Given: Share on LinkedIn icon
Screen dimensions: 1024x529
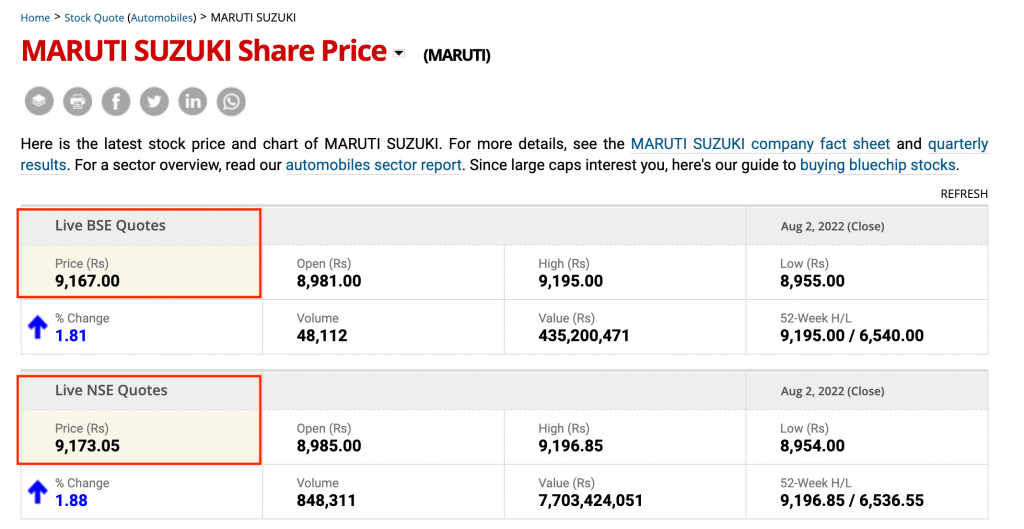Looking at the screenshot, I should [x=193, y=102].
